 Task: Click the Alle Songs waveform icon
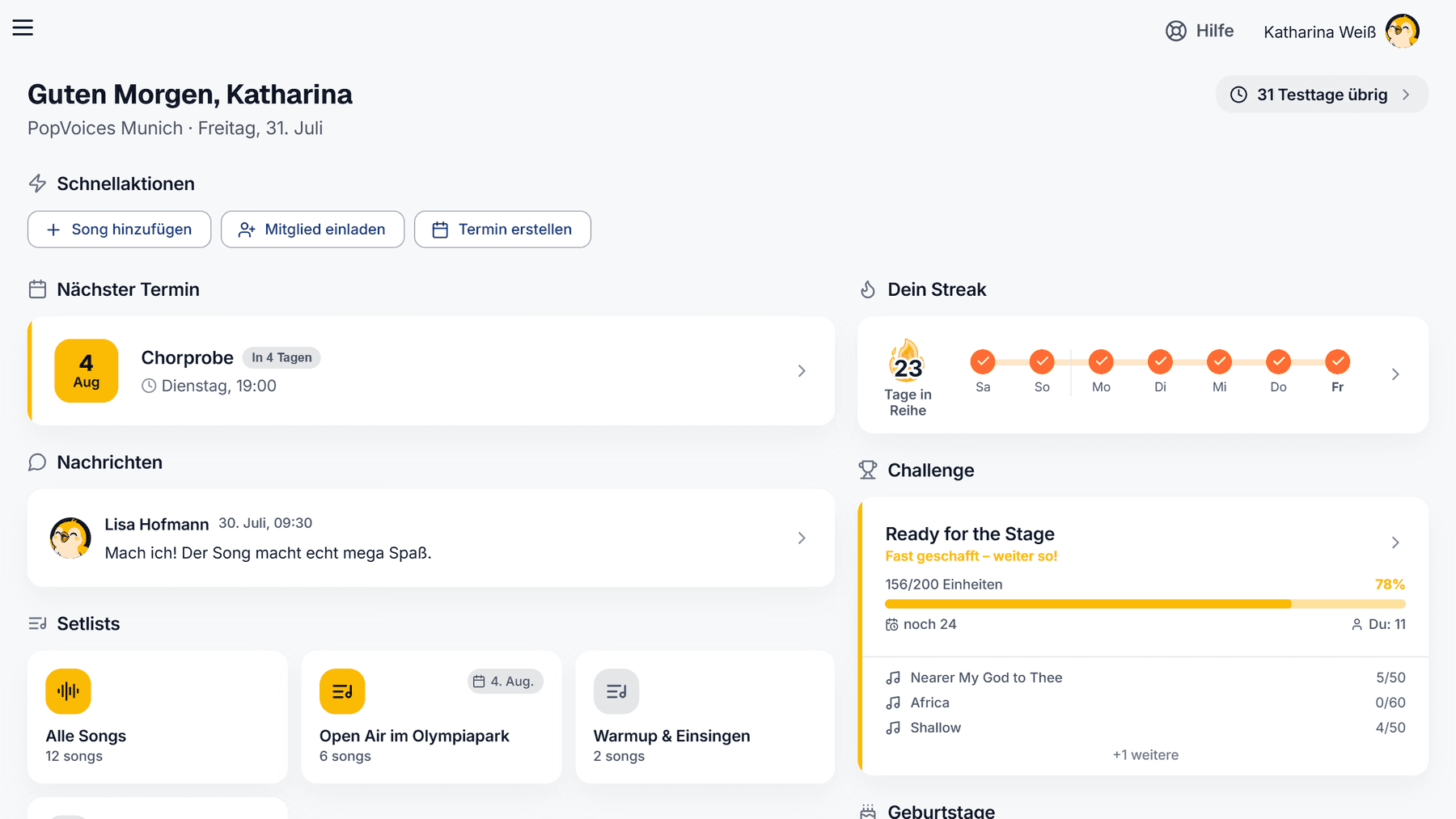(68, 691)
